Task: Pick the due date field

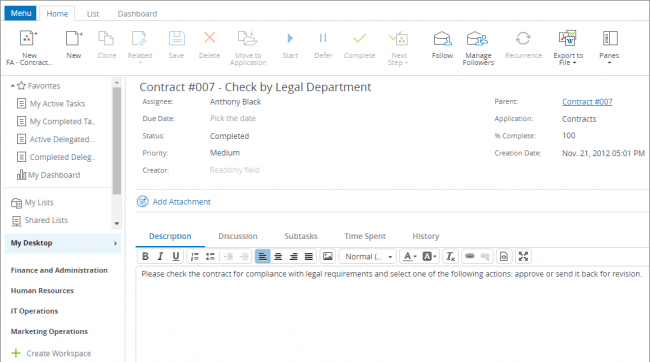Action: (233, 118)
